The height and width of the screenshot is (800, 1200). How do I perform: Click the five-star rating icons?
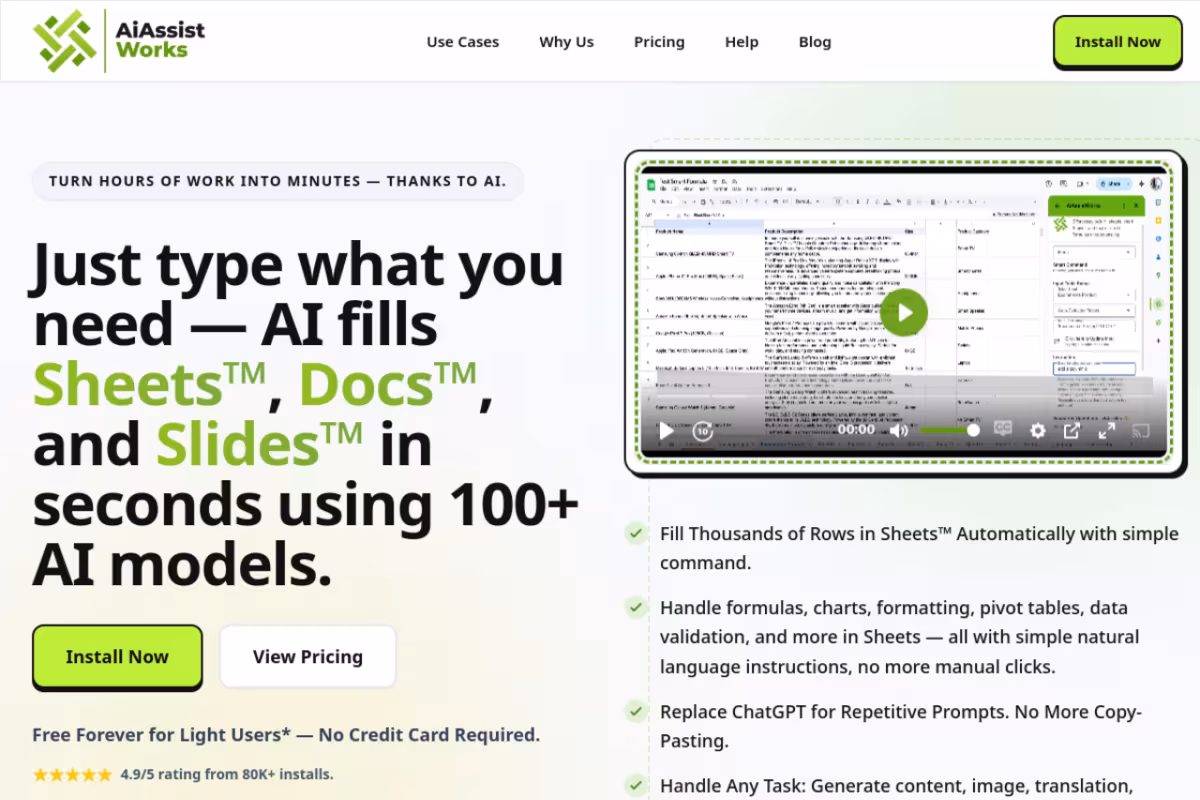(x=72, y=774)
